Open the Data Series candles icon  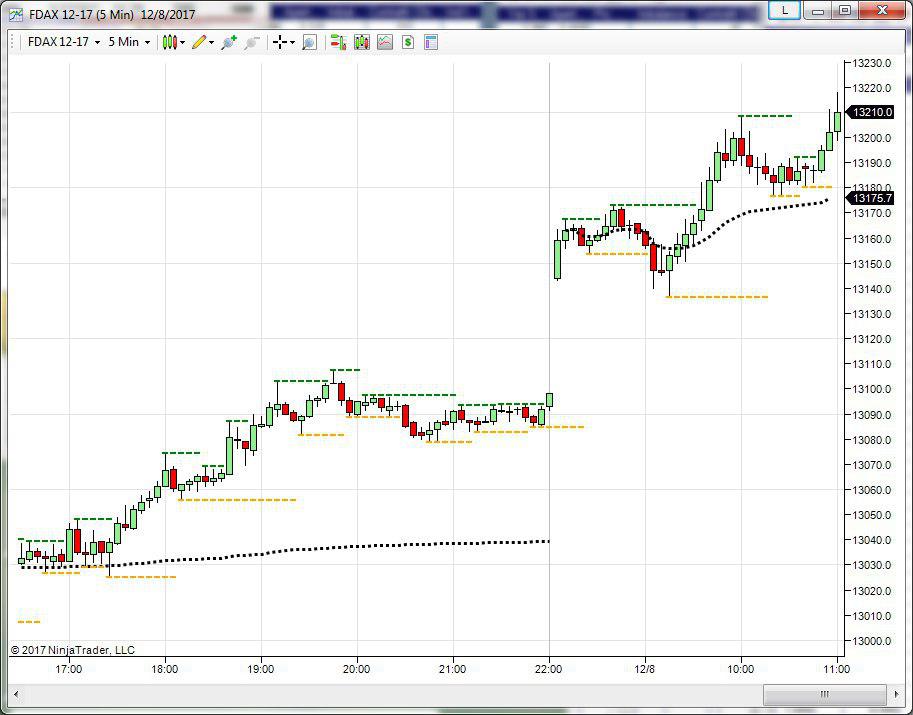[362, 42]
